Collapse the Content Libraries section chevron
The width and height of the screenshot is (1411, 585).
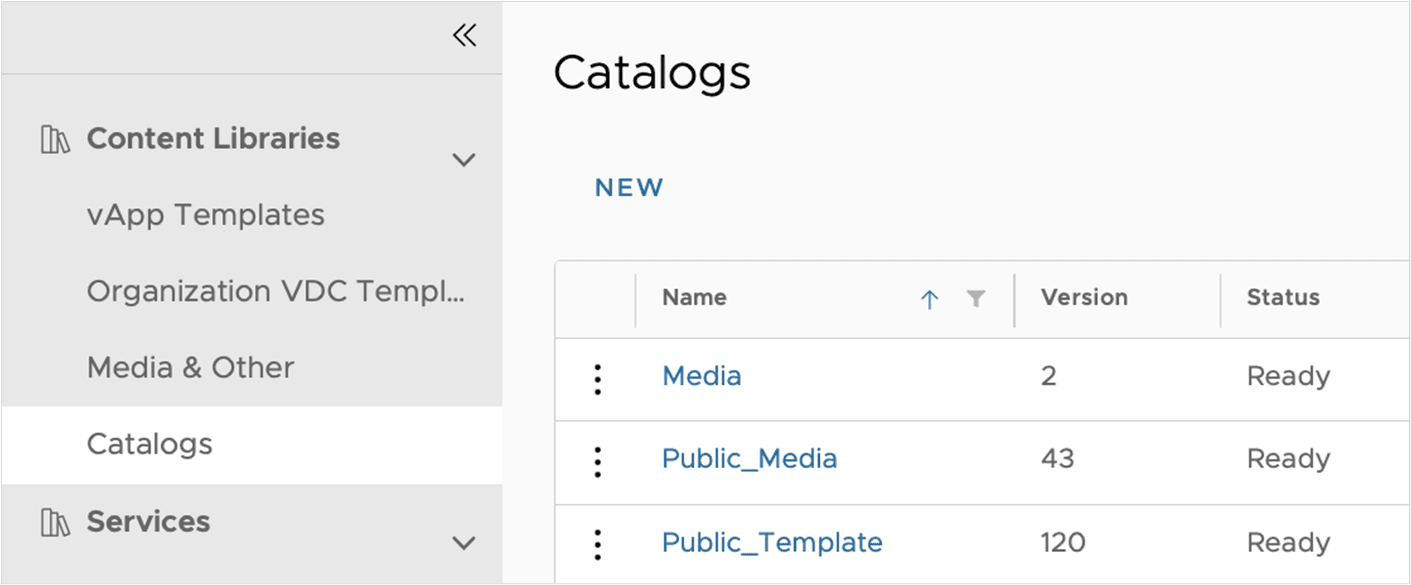pos(464,160)
